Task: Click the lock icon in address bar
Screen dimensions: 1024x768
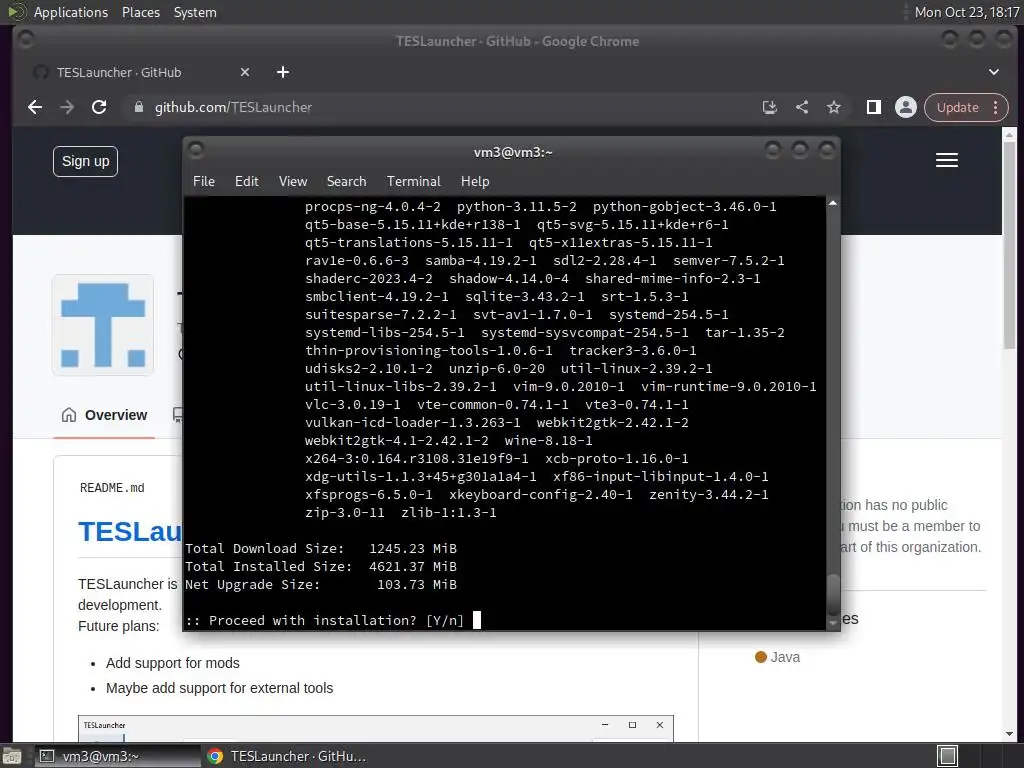Action: point(138,107)
